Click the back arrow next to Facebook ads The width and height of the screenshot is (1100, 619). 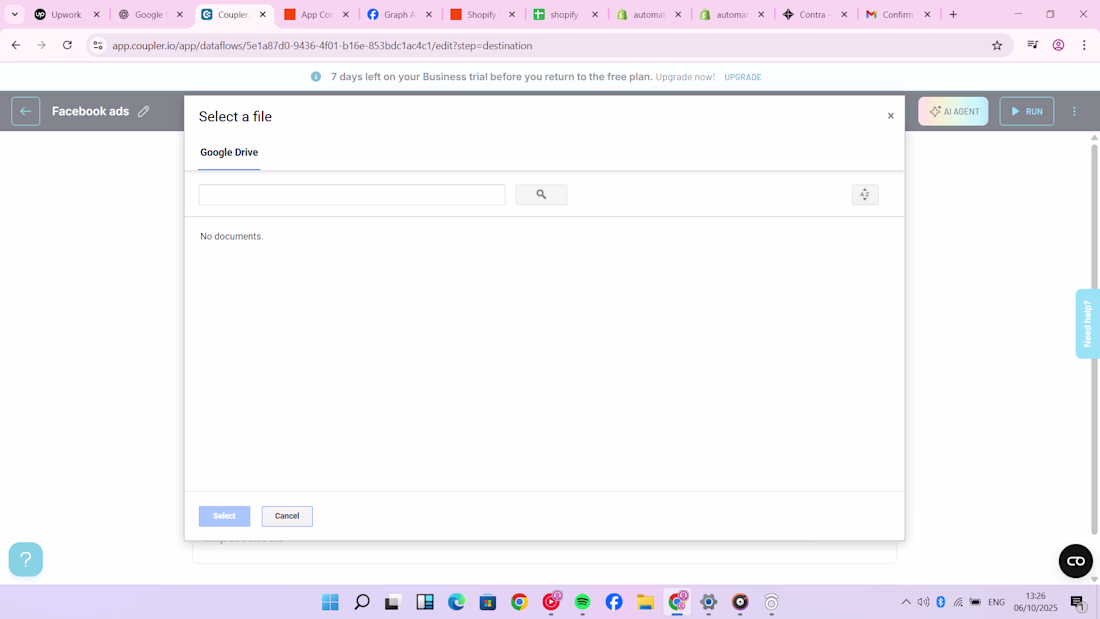[25, 111]
